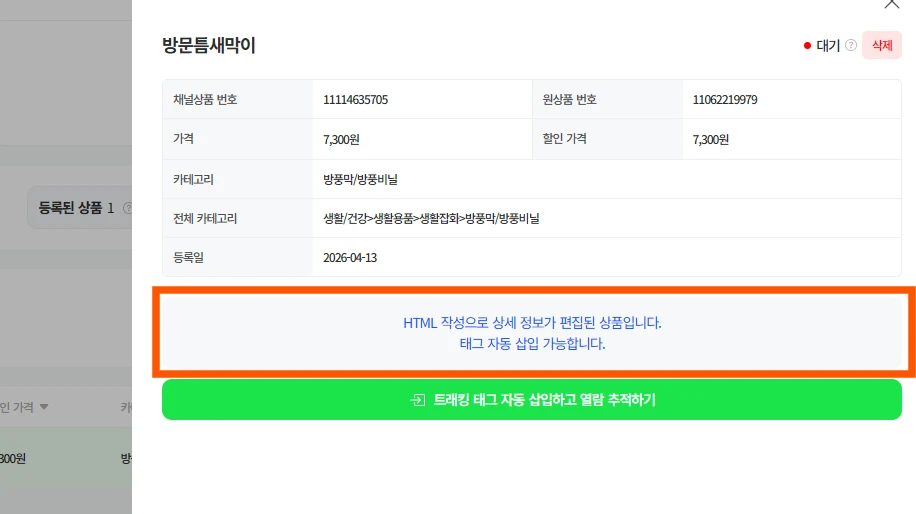Select channel product number 11114635705
Image resolution: width=916 pixels, height=514 pixels.
click(355, 100)
